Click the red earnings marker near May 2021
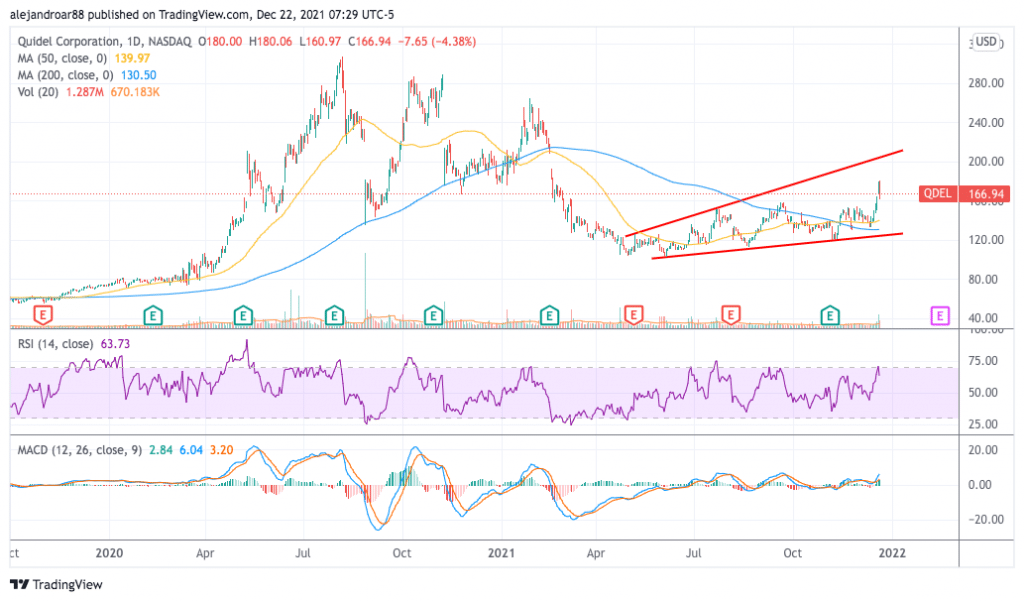This screenshot has height=602, width=1024. click(633, 316)
